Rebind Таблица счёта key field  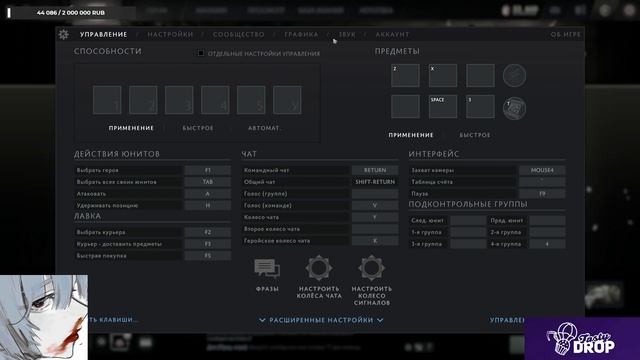click(542, 182)
